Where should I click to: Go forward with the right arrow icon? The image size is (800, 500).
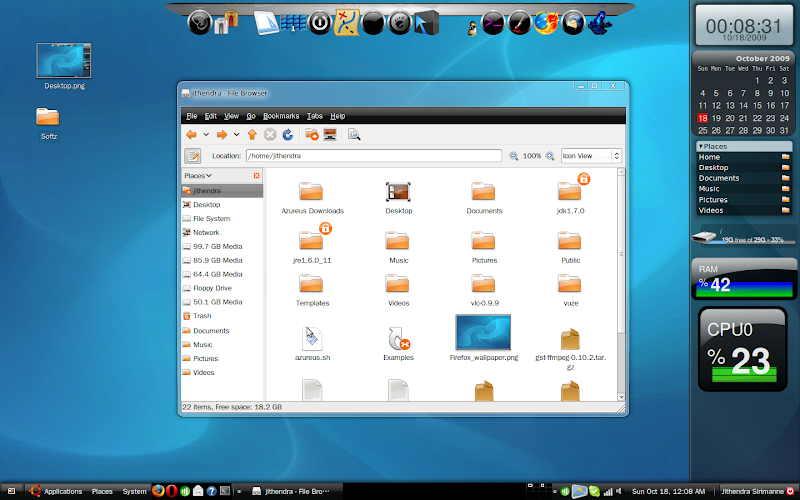(x=222, y=135)
